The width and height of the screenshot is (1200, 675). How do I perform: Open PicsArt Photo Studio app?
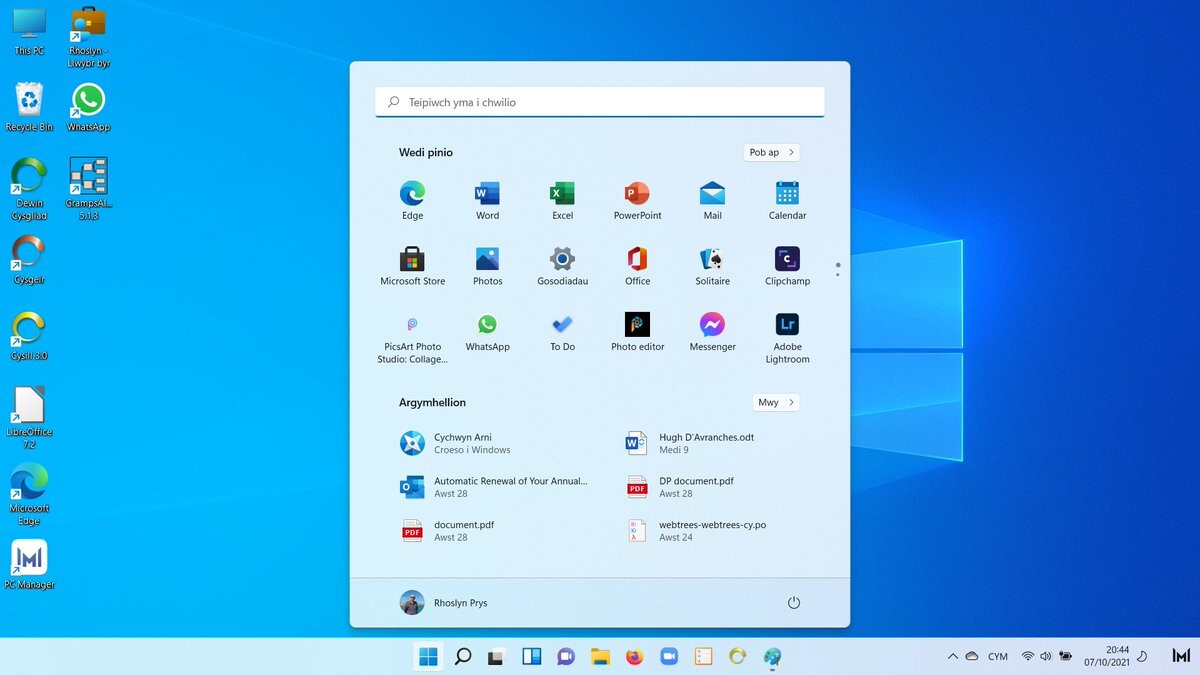[x=412, y=338]
